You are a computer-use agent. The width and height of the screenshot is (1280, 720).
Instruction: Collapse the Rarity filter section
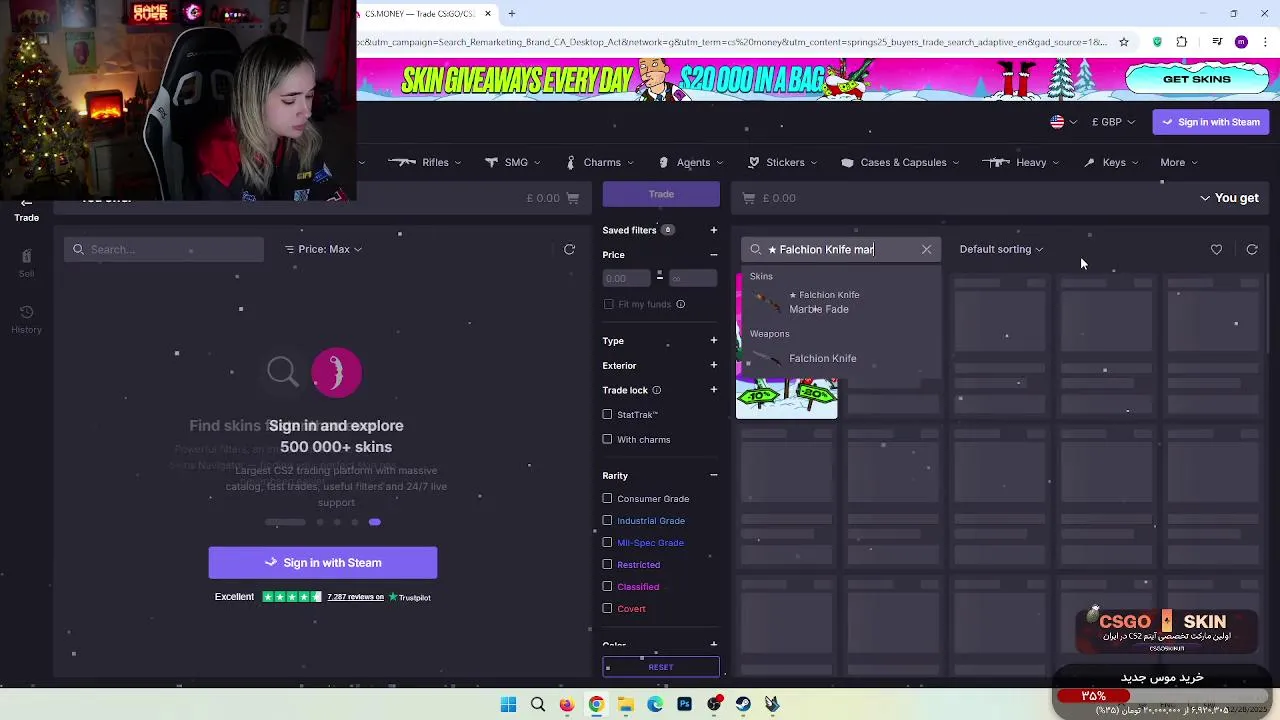click(713, 476)
